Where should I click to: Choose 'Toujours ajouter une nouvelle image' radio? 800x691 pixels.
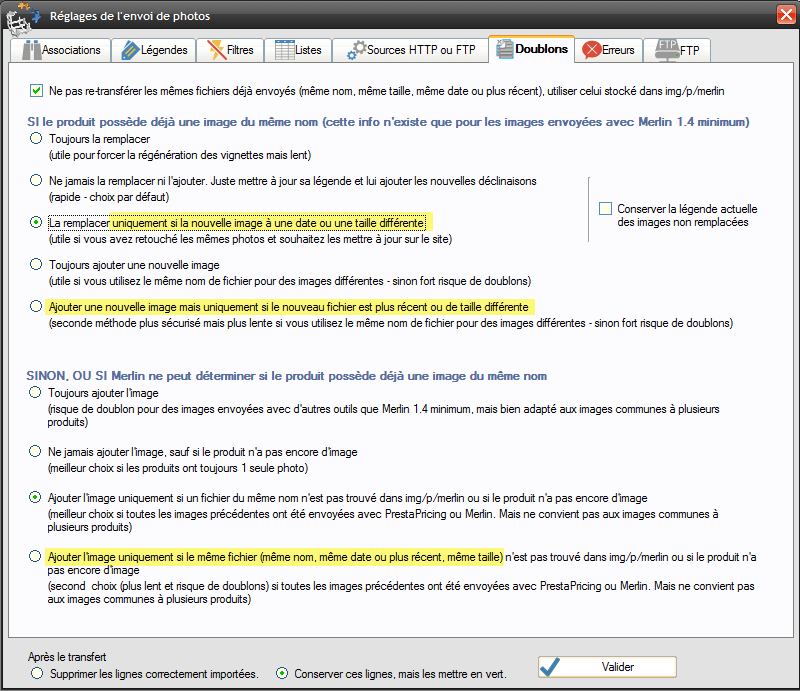click(x=37, y=265)
